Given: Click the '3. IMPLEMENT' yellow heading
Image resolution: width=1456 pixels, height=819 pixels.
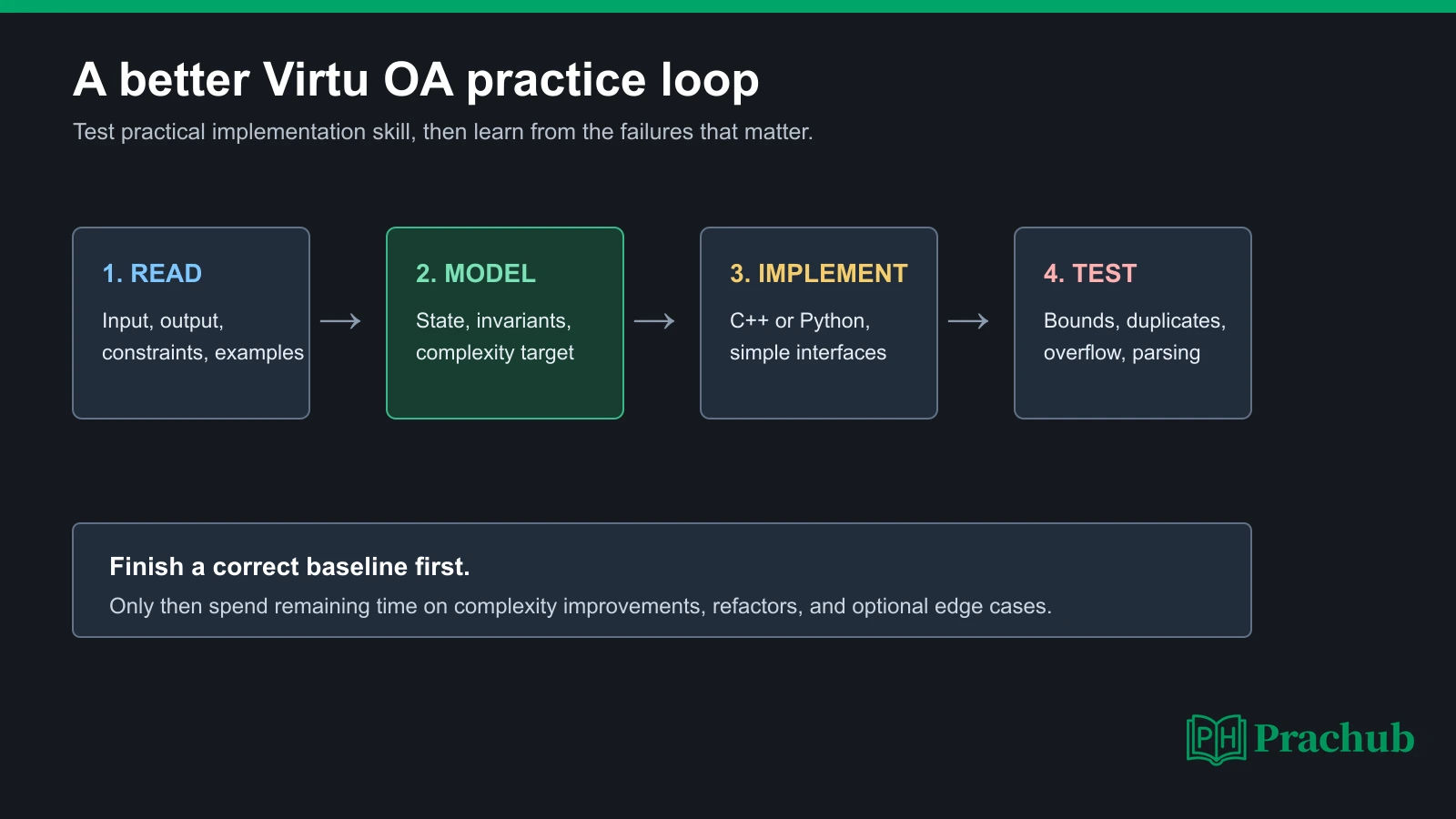Looking at the screenshot, I should pyautogui.click(x=819, y=274).
